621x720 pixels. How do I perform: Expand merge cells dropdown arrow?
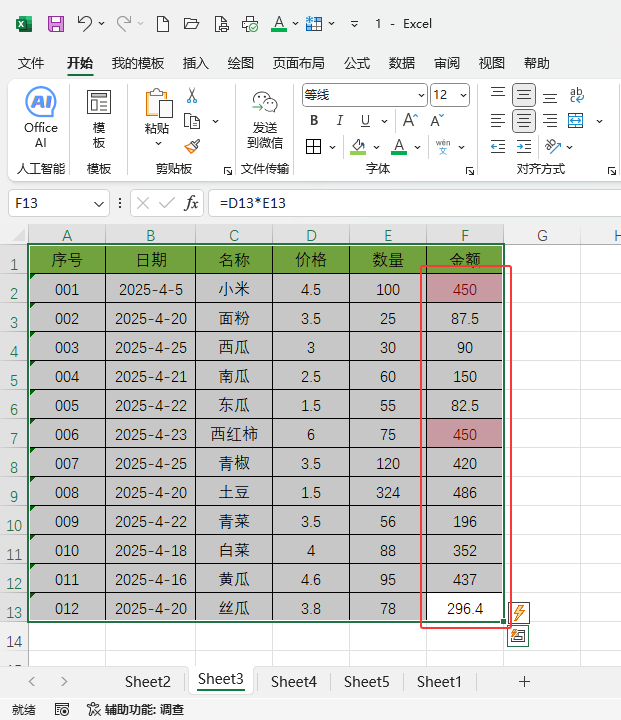(x=599, y=121)
